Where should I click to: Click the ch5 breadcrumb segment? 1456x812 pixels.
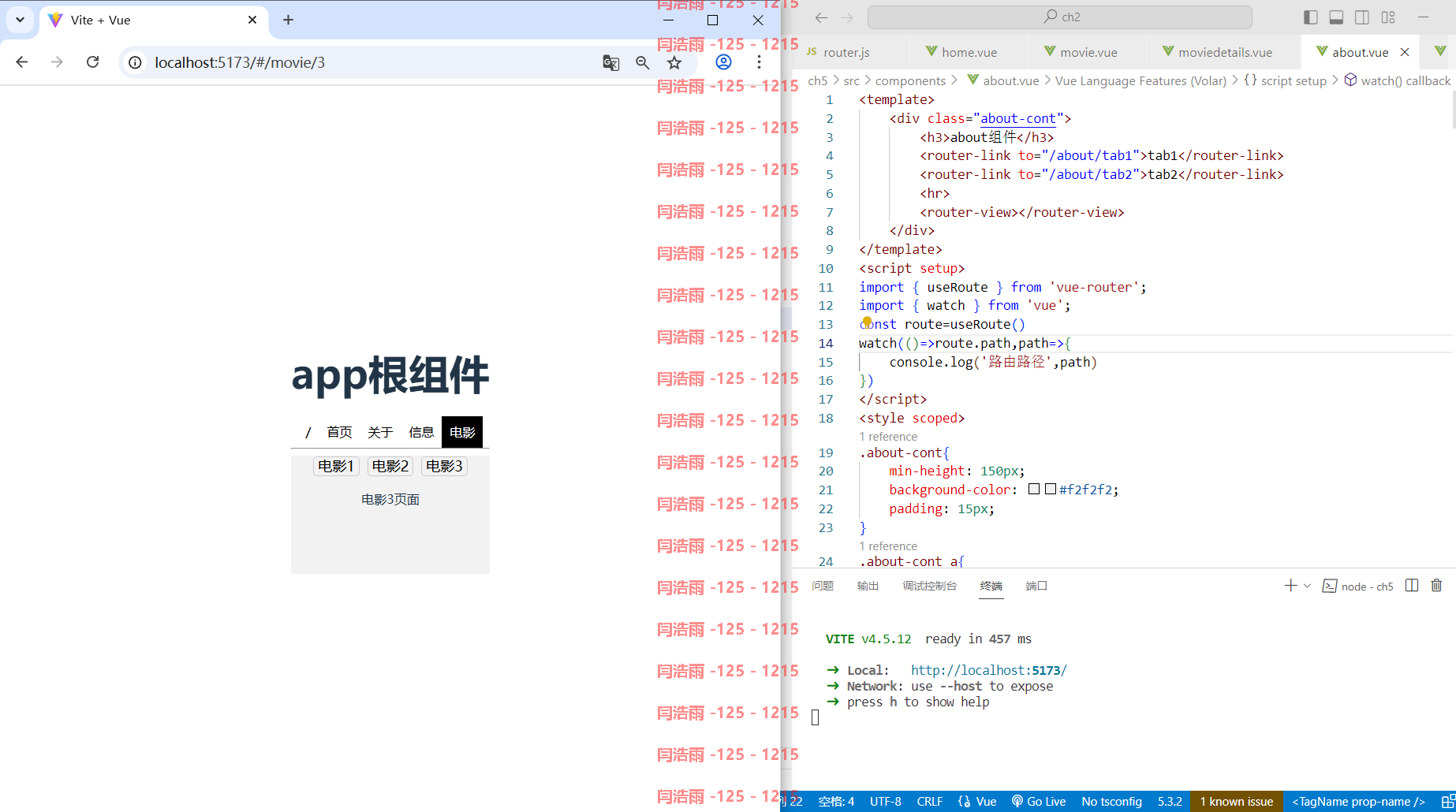tap(818, 80)
